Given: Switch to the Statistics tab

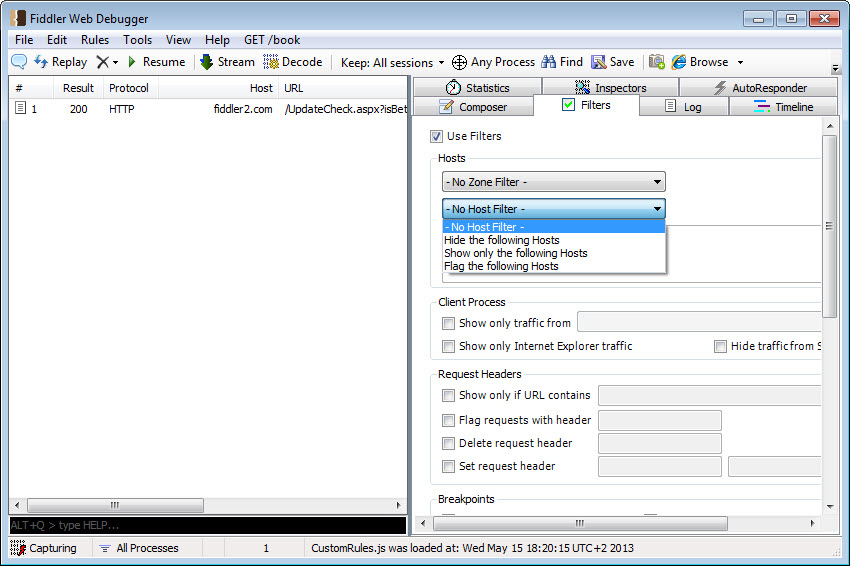Looking at the screenshot, I should tap(478, 87).
